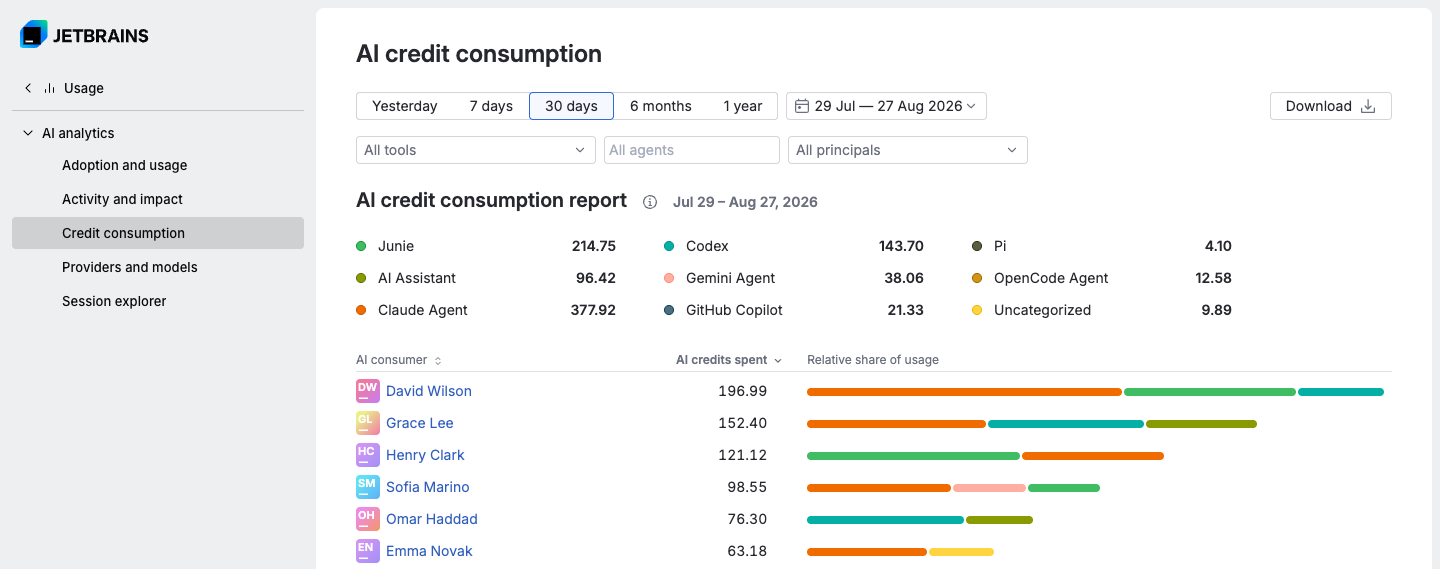Select the Yesterday time range
Viewport: 1440px width, 569px height.
click(405, 106)
